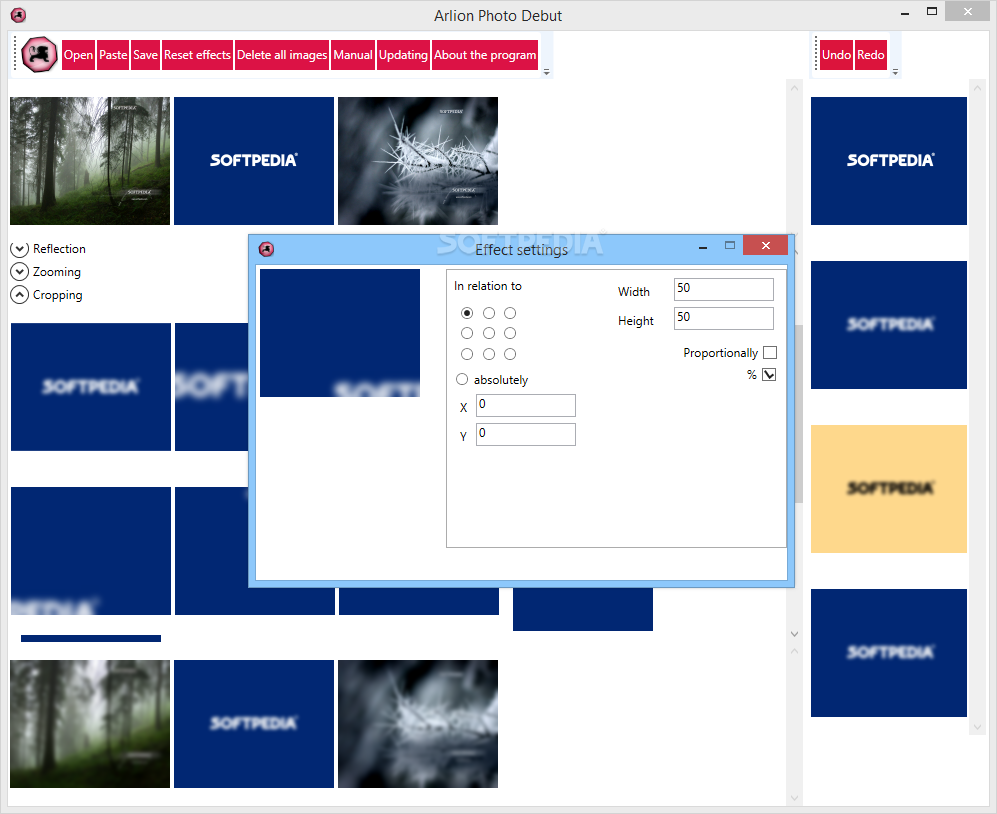Open the Undo/Redo toolbar overflow arrow
Screen dimensions: 997x814
(x=895, y=72)
